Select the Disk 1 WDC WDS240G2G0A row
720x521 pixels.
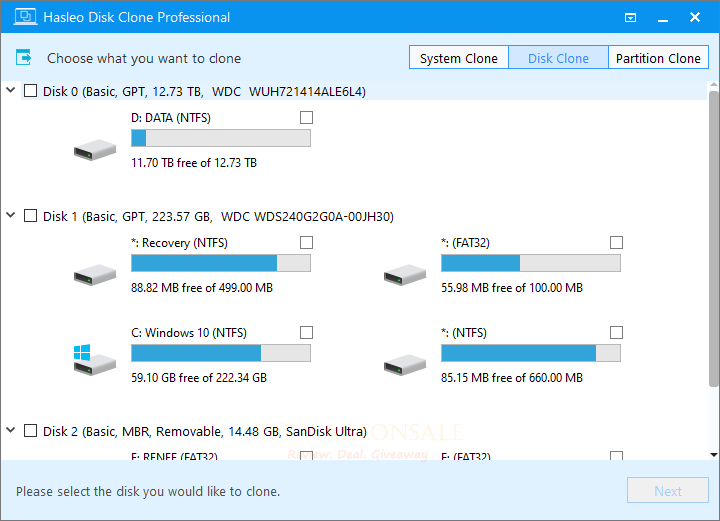click(x=364, y=216)
